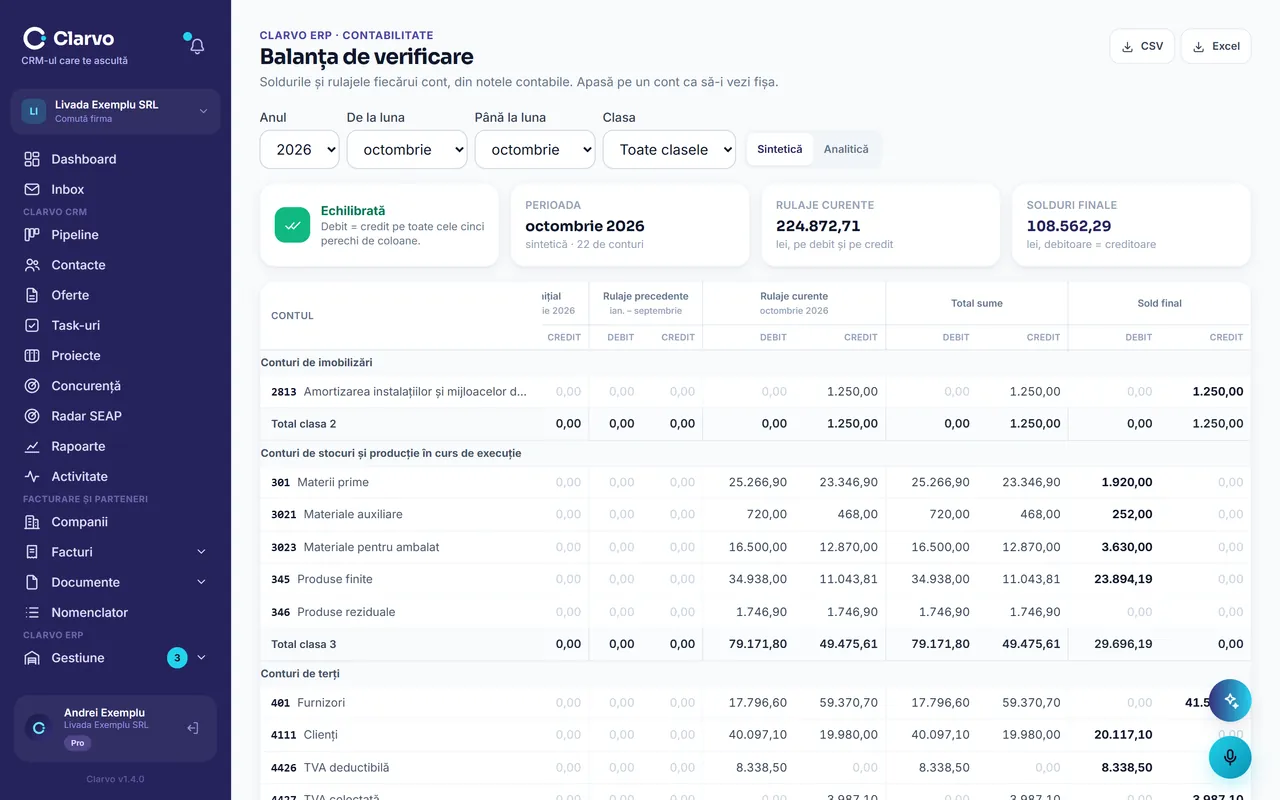Expand the Documente submenu chevron
This screenshot has height=800, width=1280.
[201, 582]
